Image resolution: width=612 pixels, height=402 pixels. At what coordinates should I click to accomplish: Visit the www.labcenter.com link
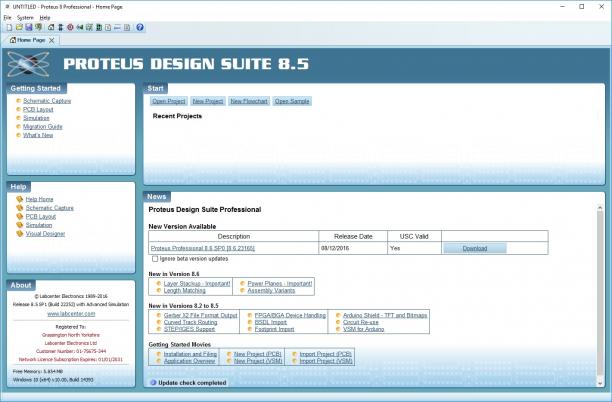[71, 313]
